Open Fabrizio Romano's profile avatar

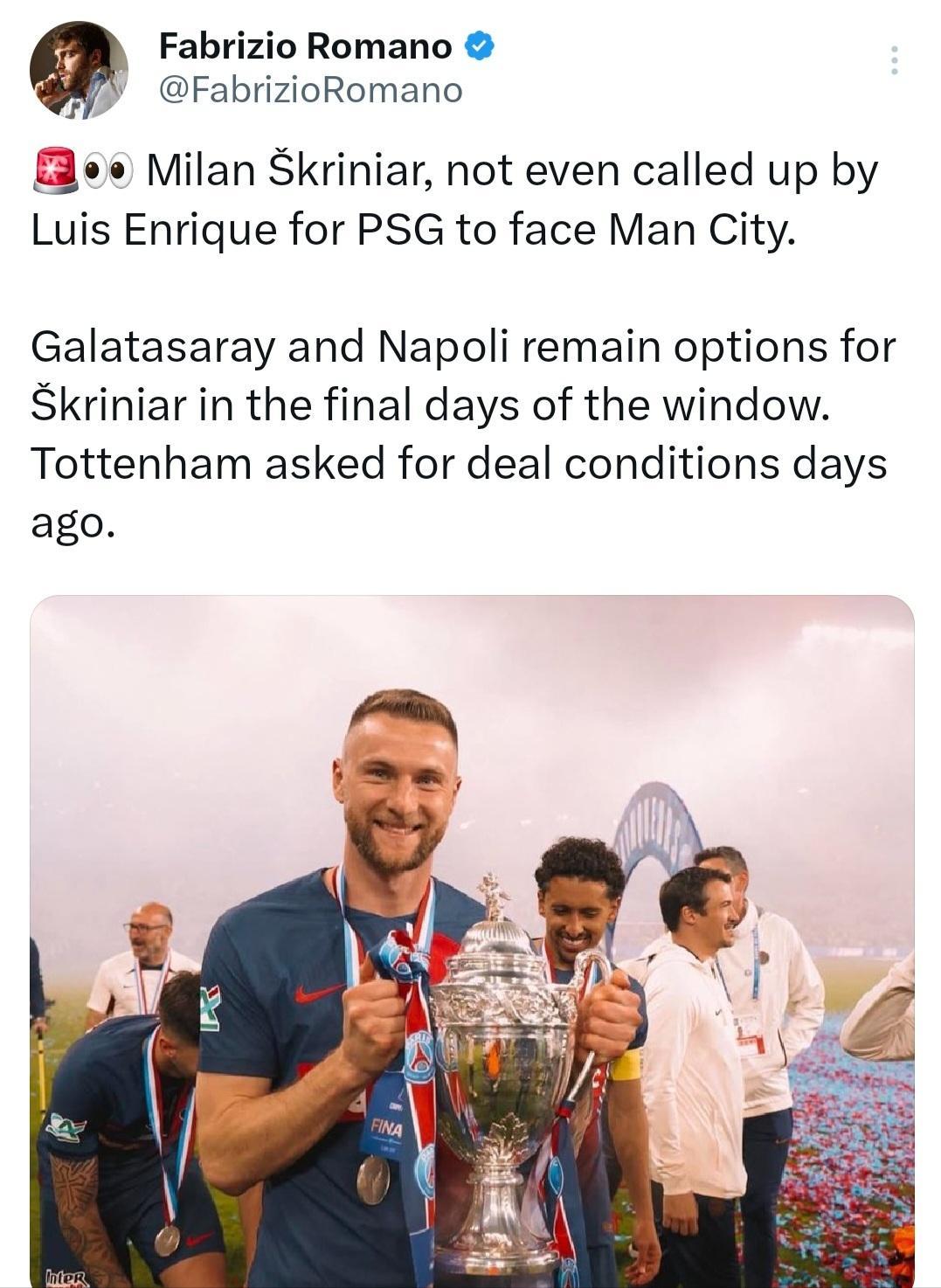79,69
